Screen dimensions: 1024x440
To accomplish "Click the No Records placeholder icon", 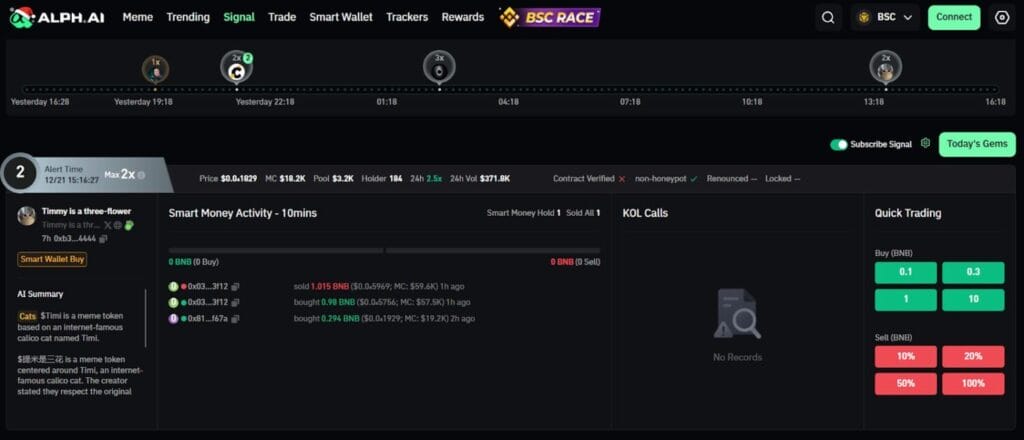I will click(x=737, y=315).
